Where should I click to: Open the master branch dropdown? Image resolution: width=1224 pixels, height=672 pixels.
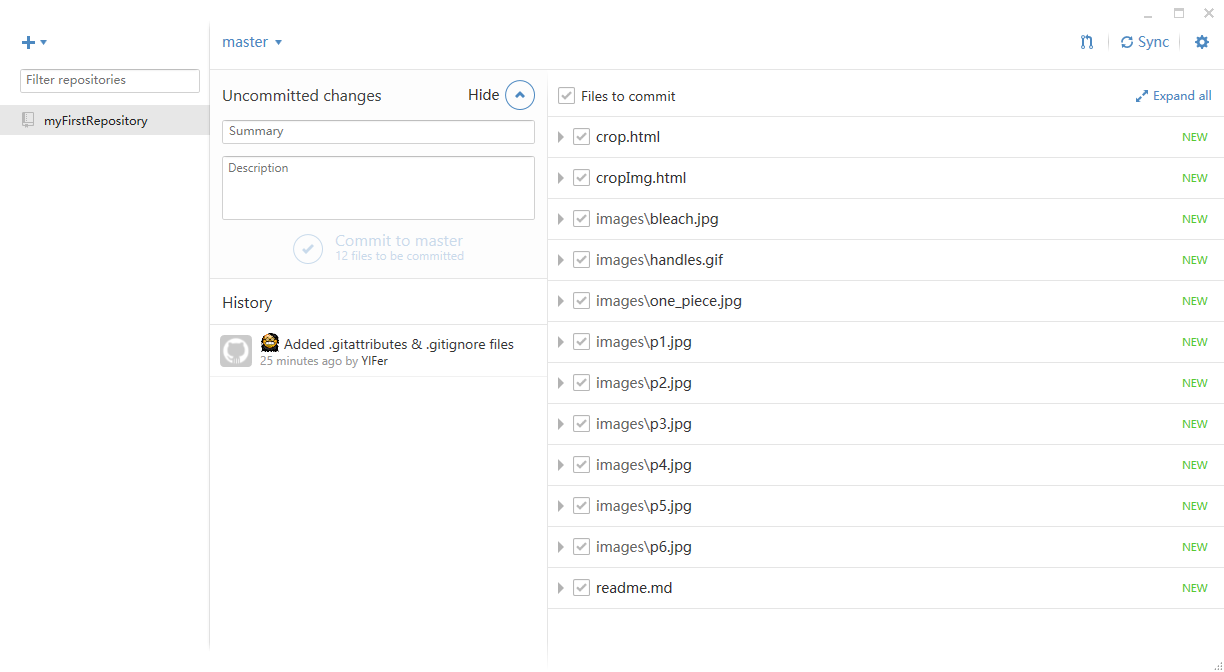click(252, 42)
